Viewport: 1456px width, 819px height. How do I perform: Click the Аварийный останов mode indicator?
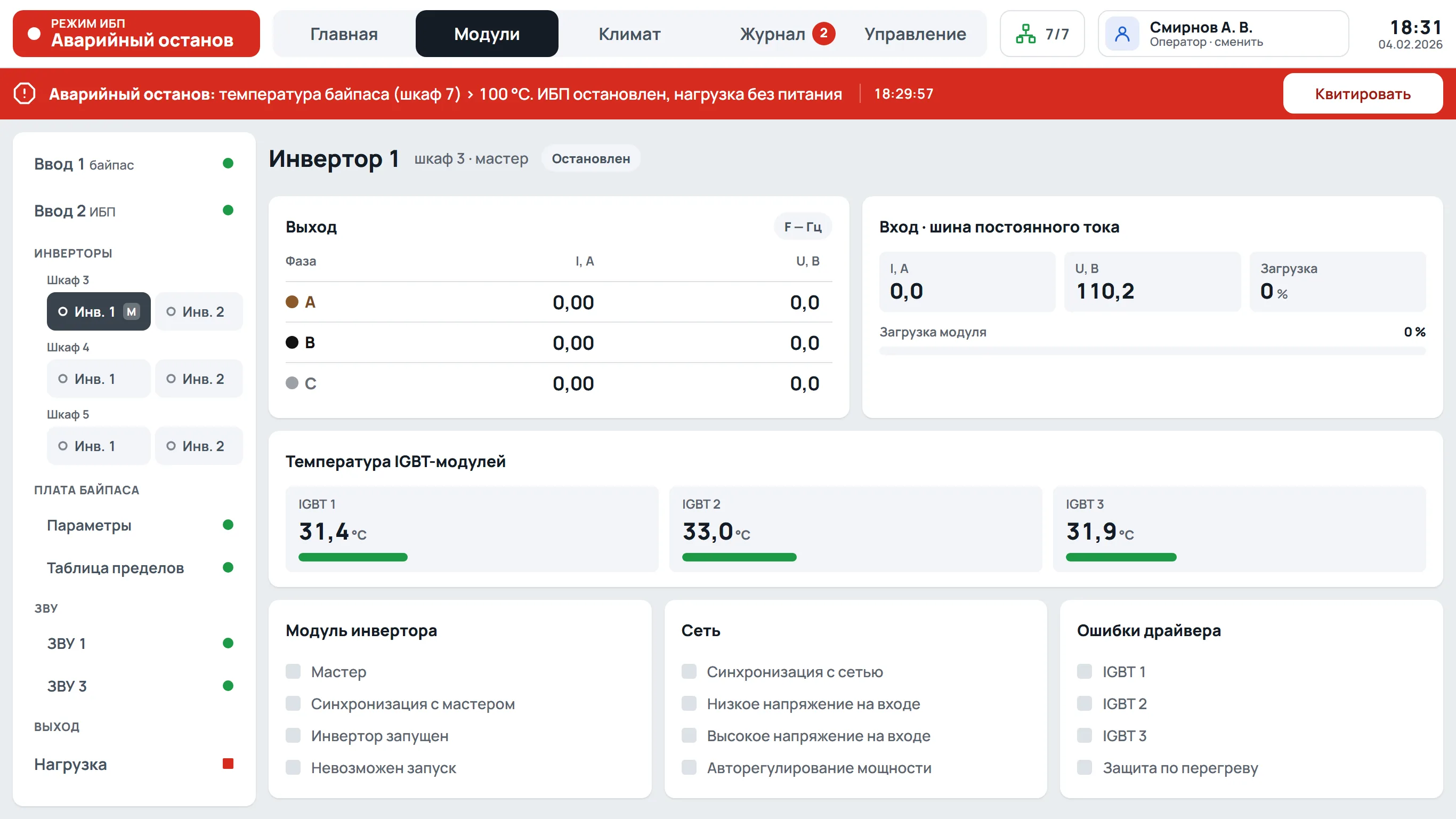tap(136, 34)
